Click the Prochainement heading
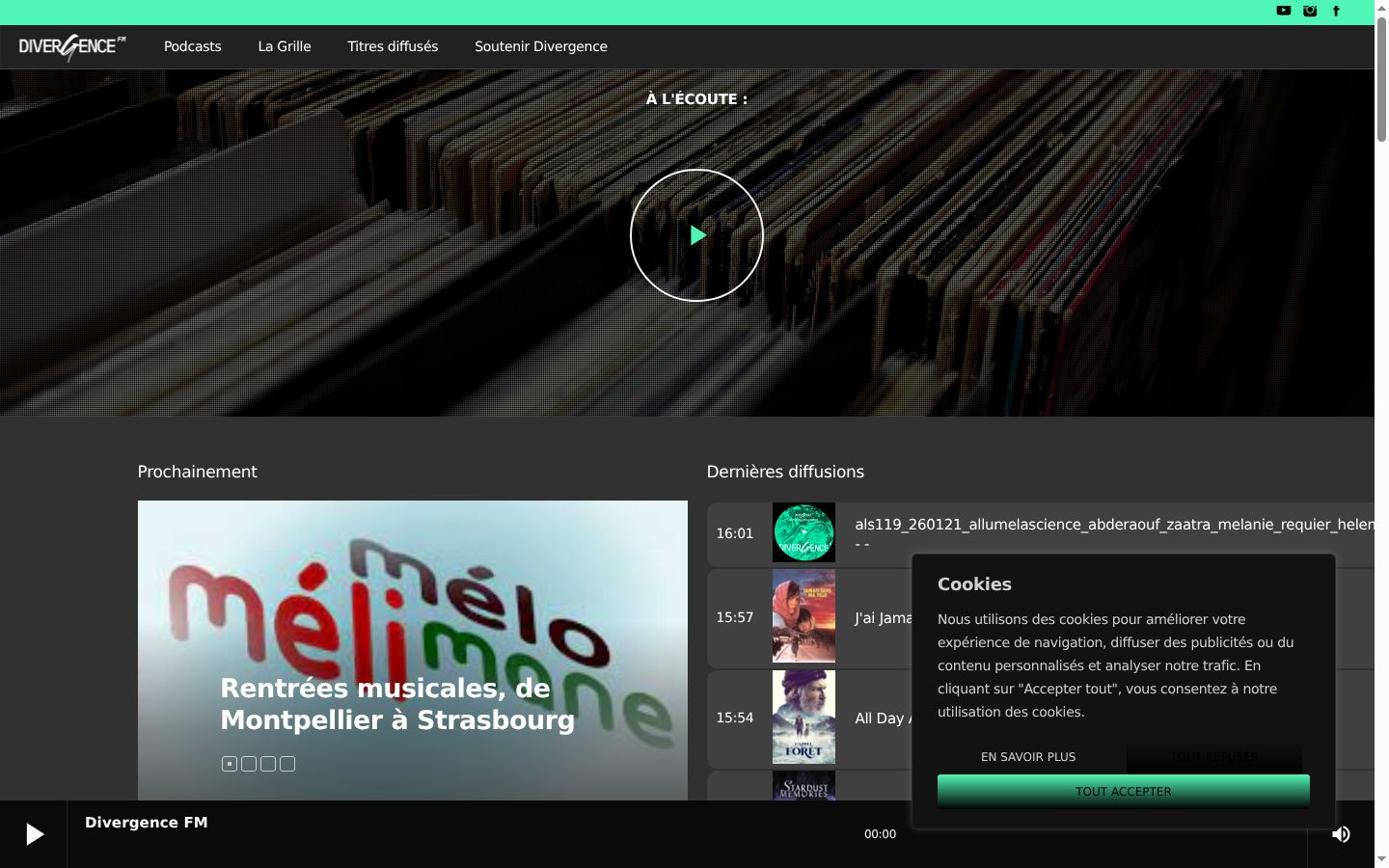Viewport: 1389px width, 868px height. click(198, 472)
